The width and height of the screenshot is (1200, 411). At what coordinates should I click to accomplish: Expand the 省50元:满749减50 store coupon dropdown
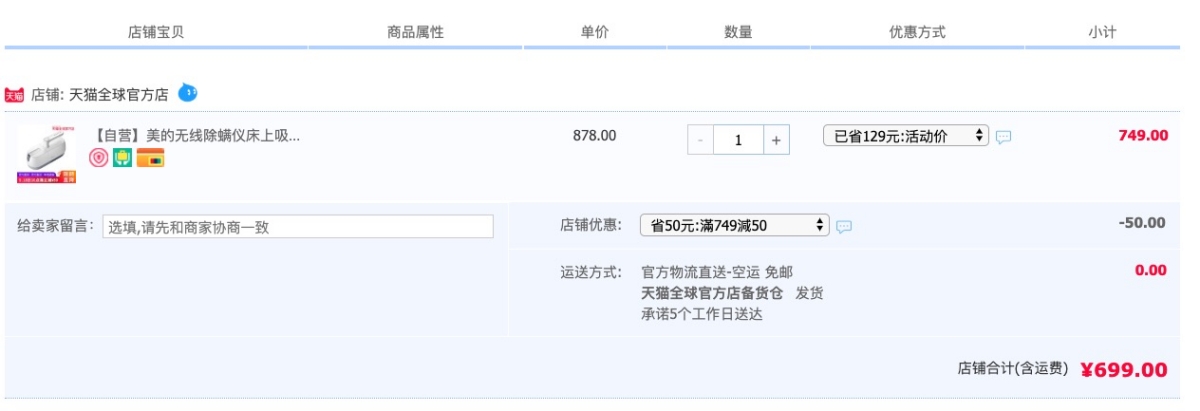734,225
